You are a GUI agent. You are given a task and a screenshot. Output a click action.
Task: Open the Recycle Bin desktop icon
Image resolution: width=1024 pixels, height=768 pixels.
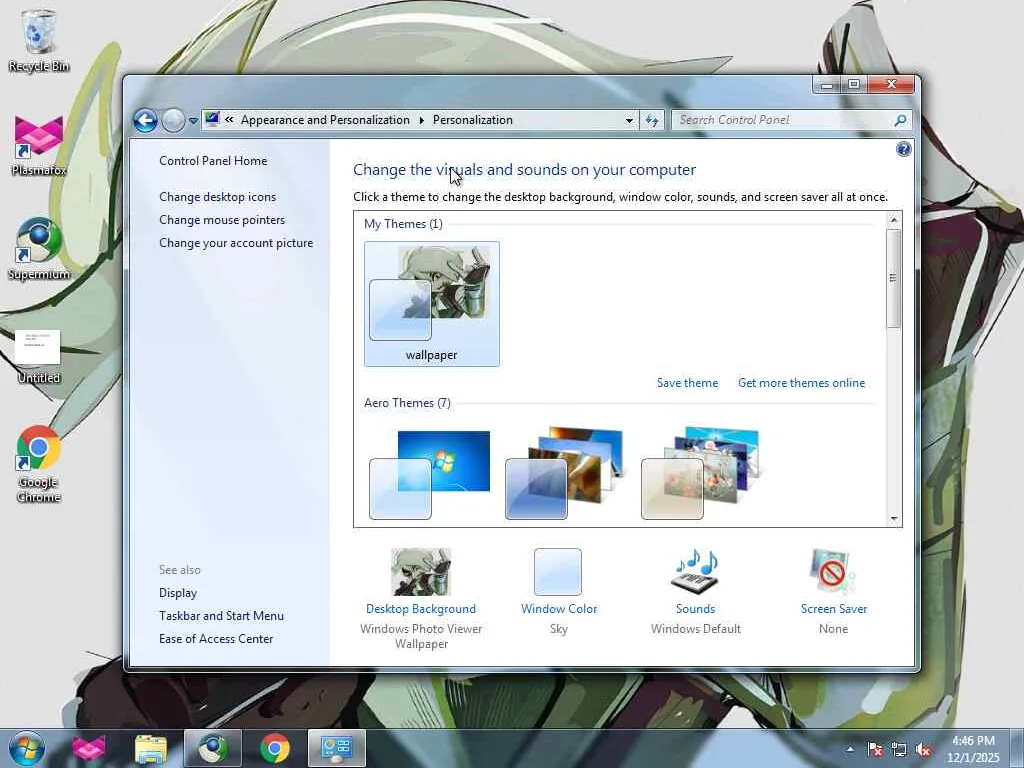39,41
